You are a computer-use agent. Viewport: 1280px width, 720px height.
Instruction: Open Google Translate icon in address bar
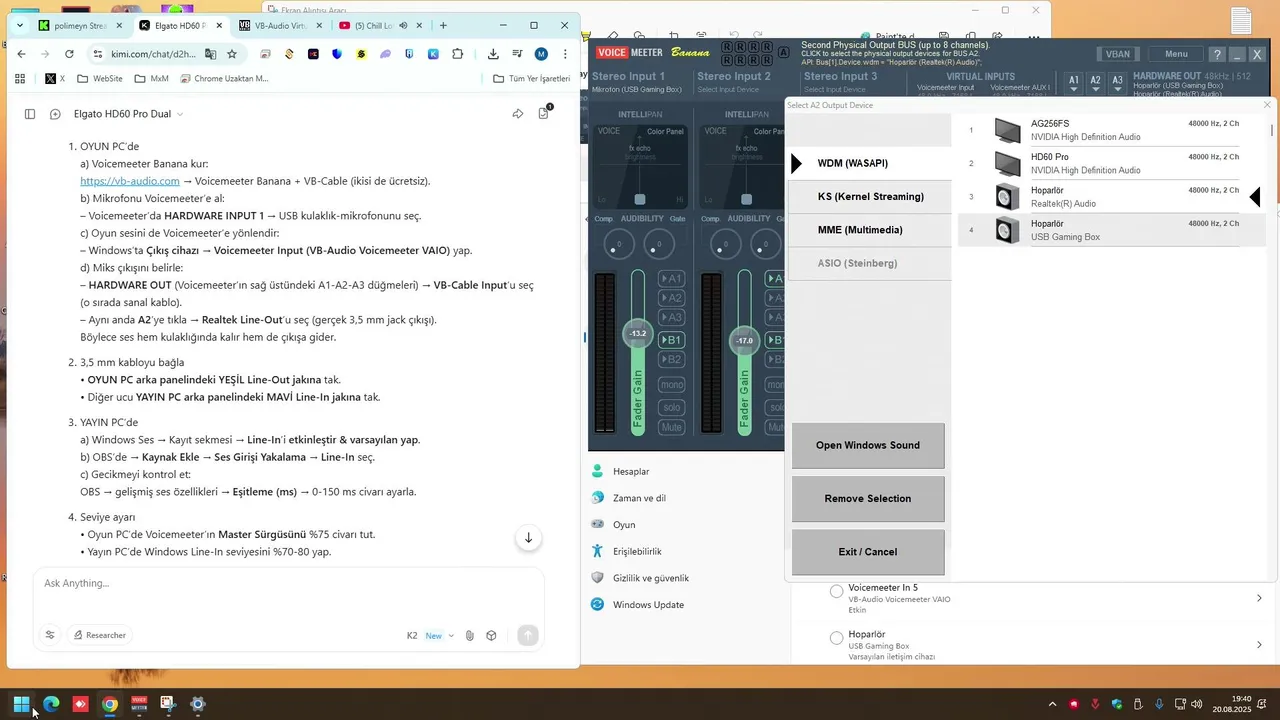coord(210,54)
